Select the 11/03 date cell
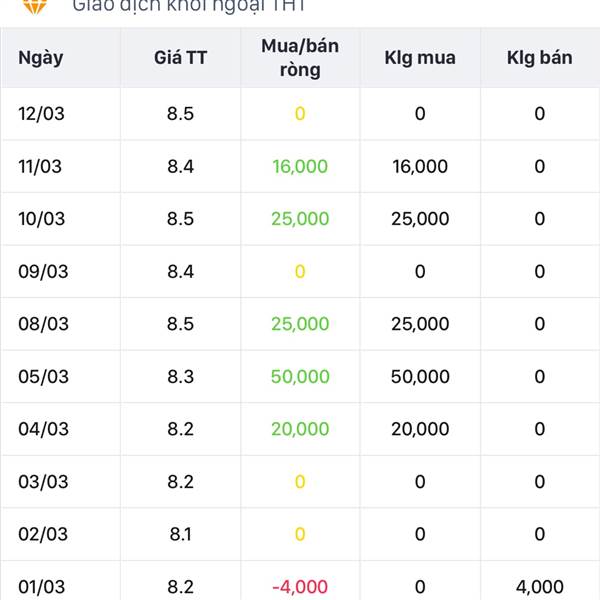 [x=40, y=166]
